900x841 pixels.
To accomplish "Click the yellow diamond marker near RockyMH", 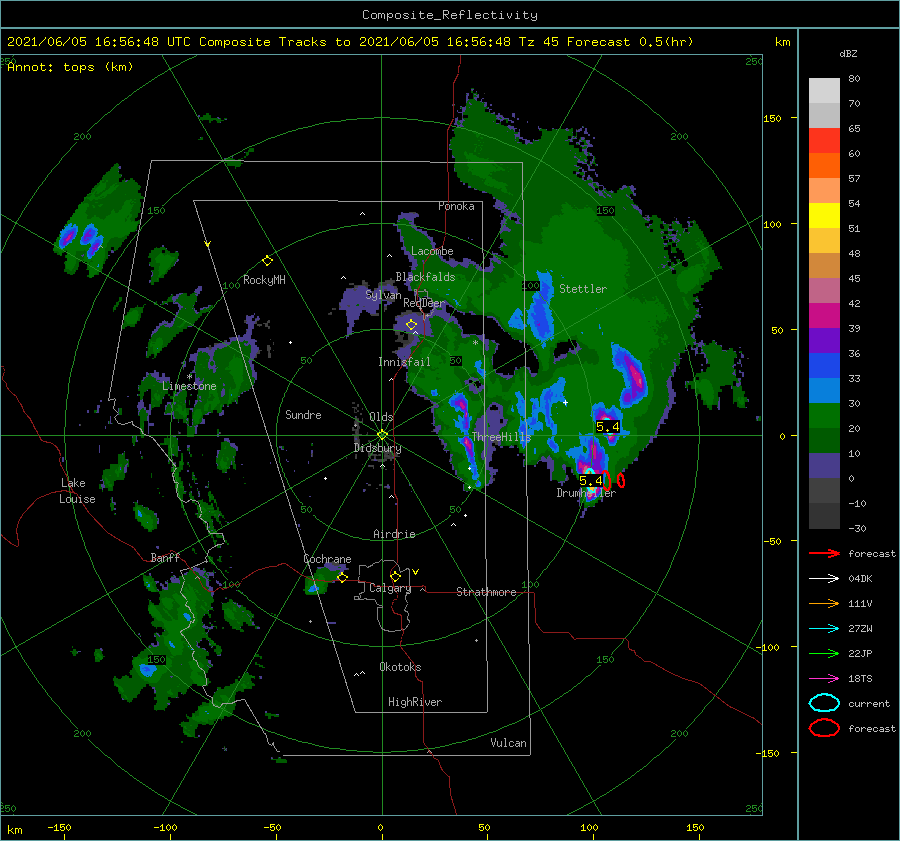I will point(267,261).
